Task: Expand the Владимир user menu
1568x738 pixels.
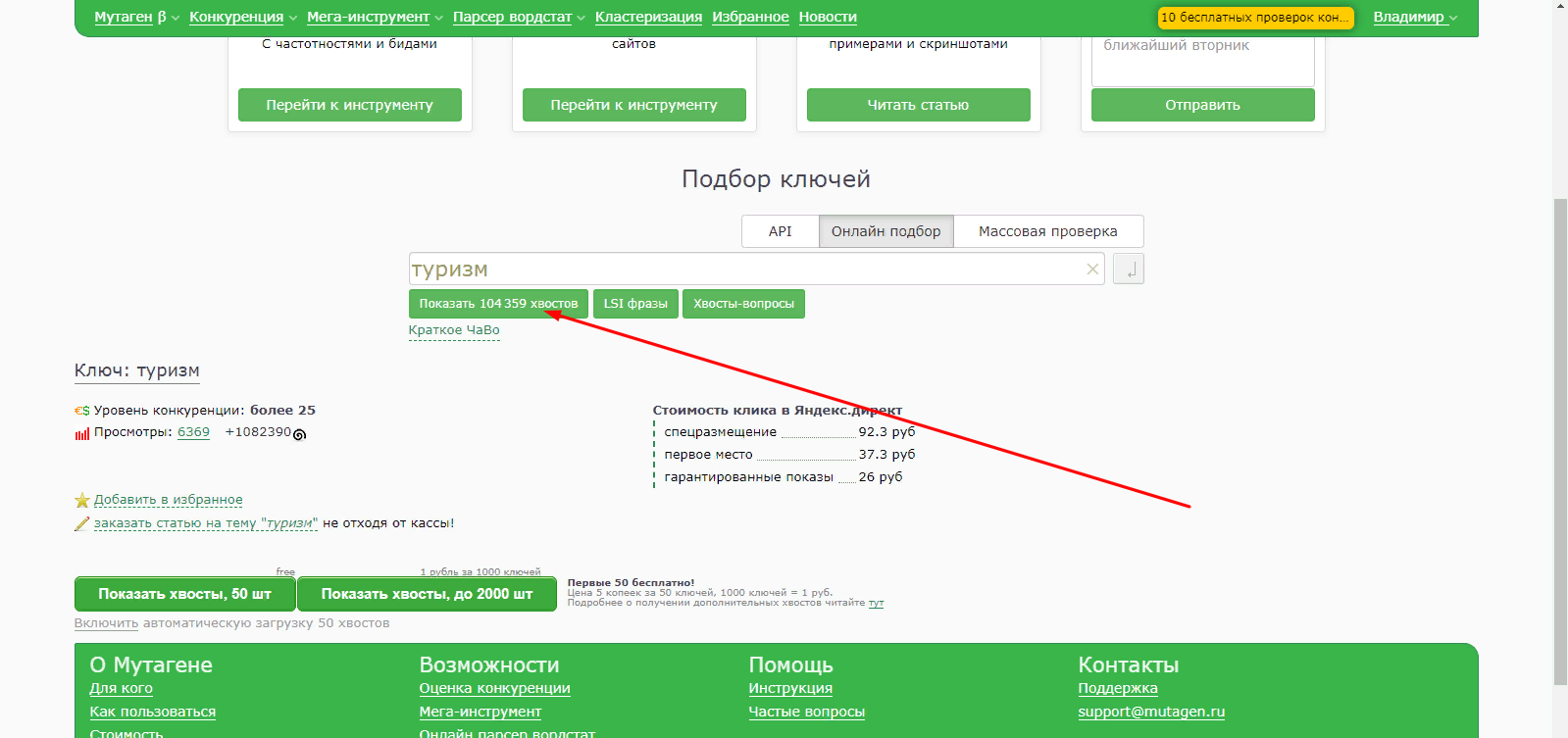Action: [1415, 17]
